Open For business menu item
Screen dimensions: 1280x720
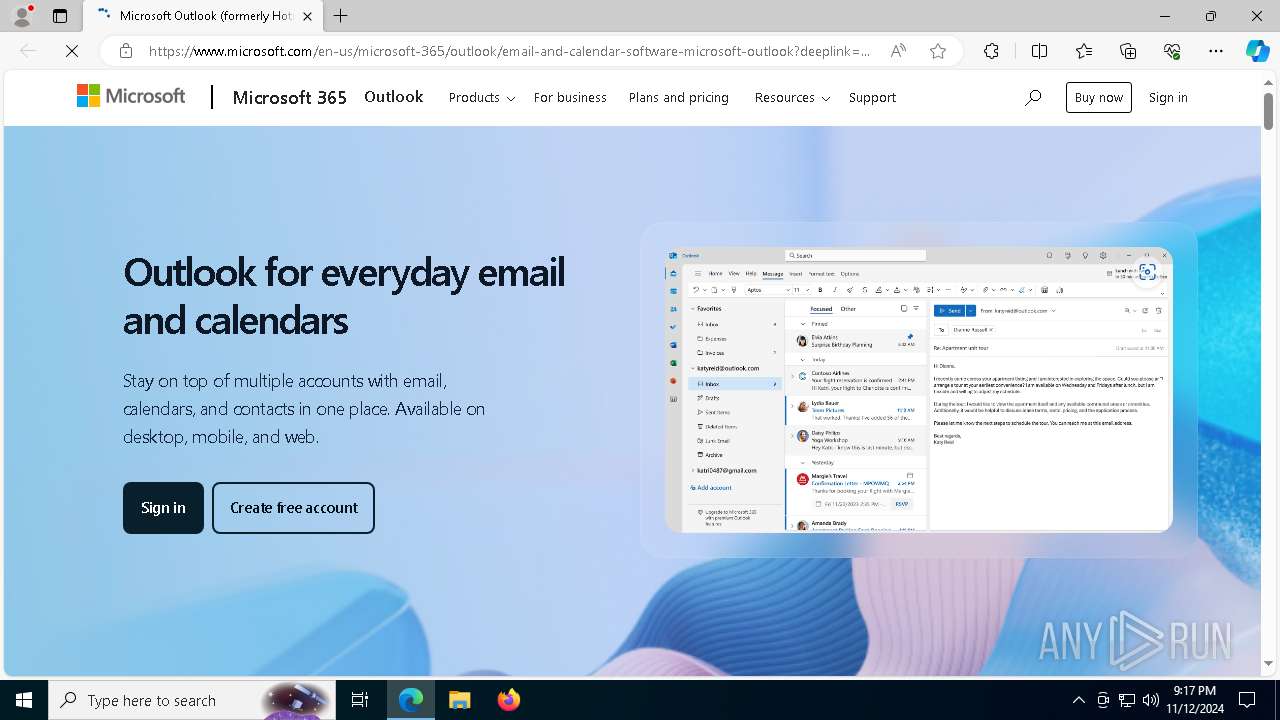[x=570, y=97]
